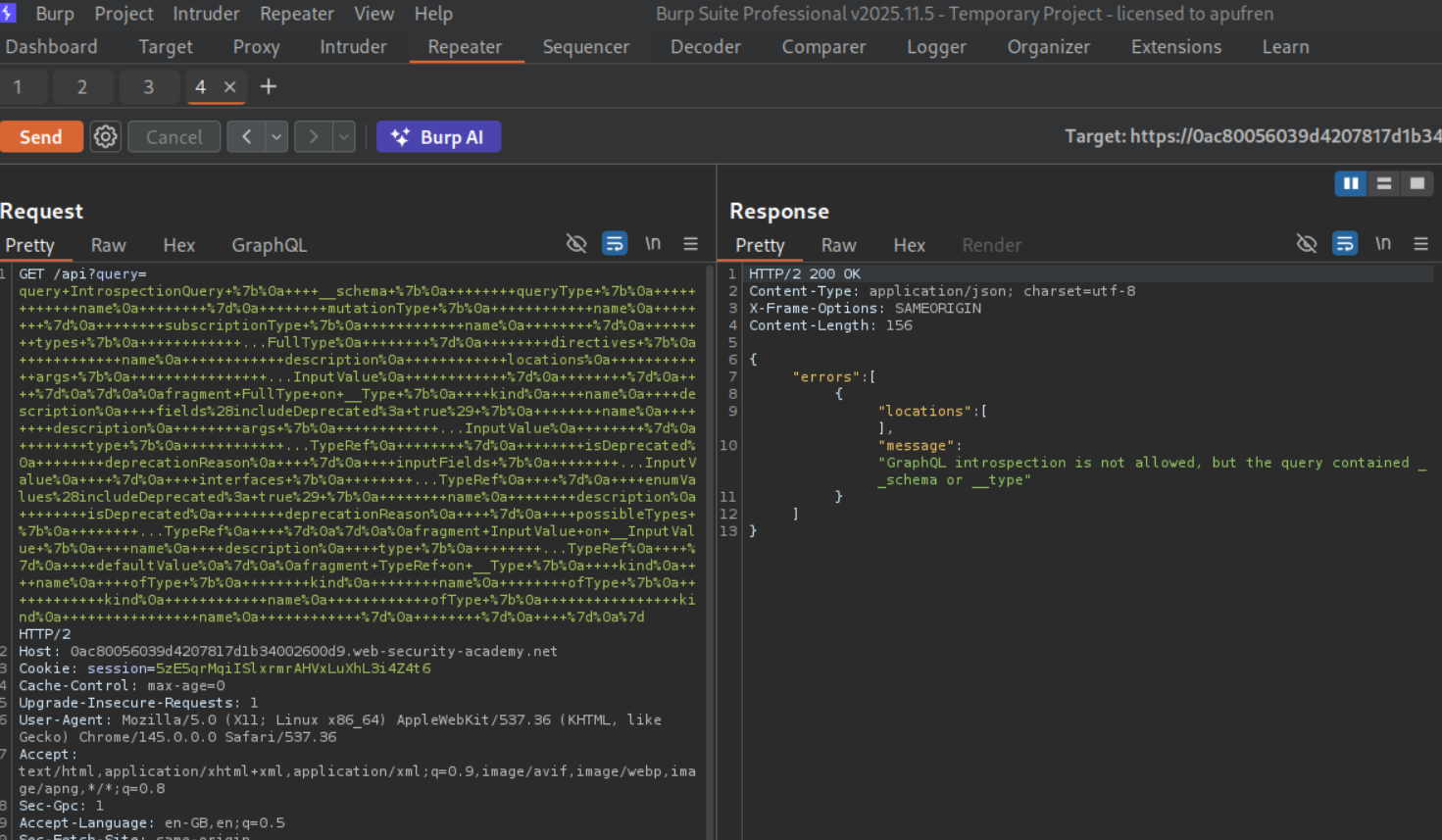Click the orange Send button
The height and width of the screenshot is (840, 1442).
tap(40, 137)
